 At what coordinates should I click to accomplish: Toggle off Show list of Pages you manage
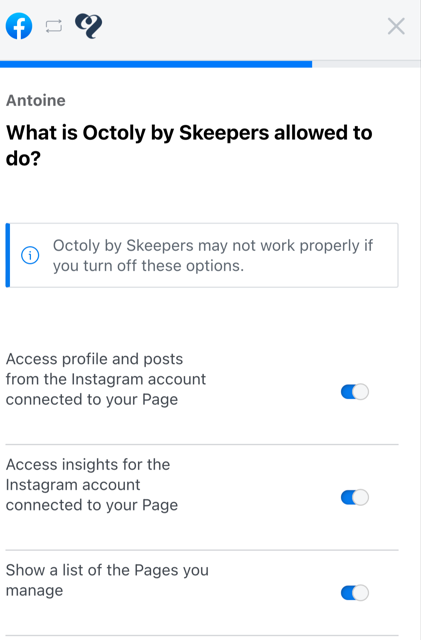(x=355, y=593)
